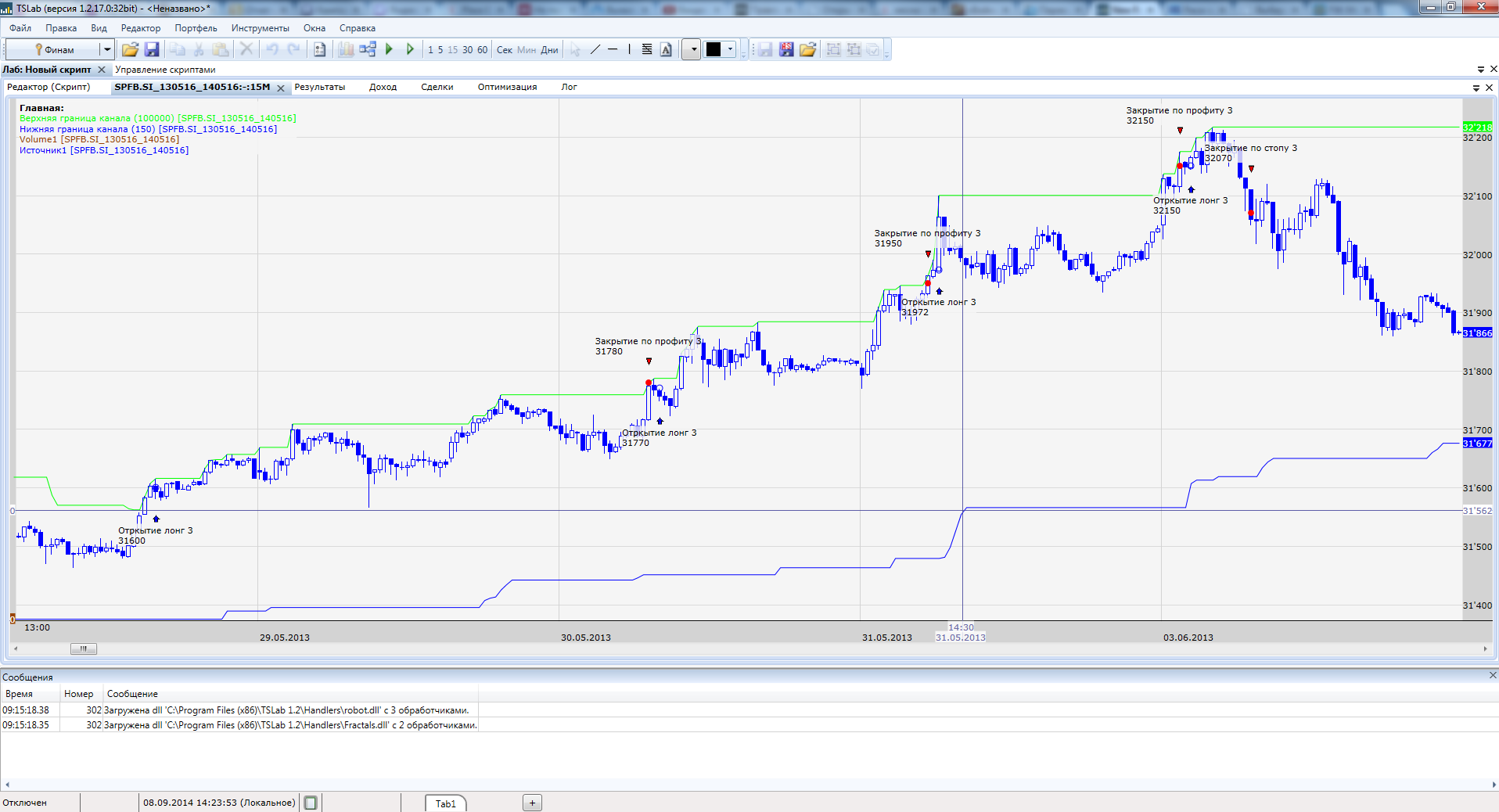Click the greyed-out save disk icon
Screen dimensions: 1499x812
pos(764,49)
